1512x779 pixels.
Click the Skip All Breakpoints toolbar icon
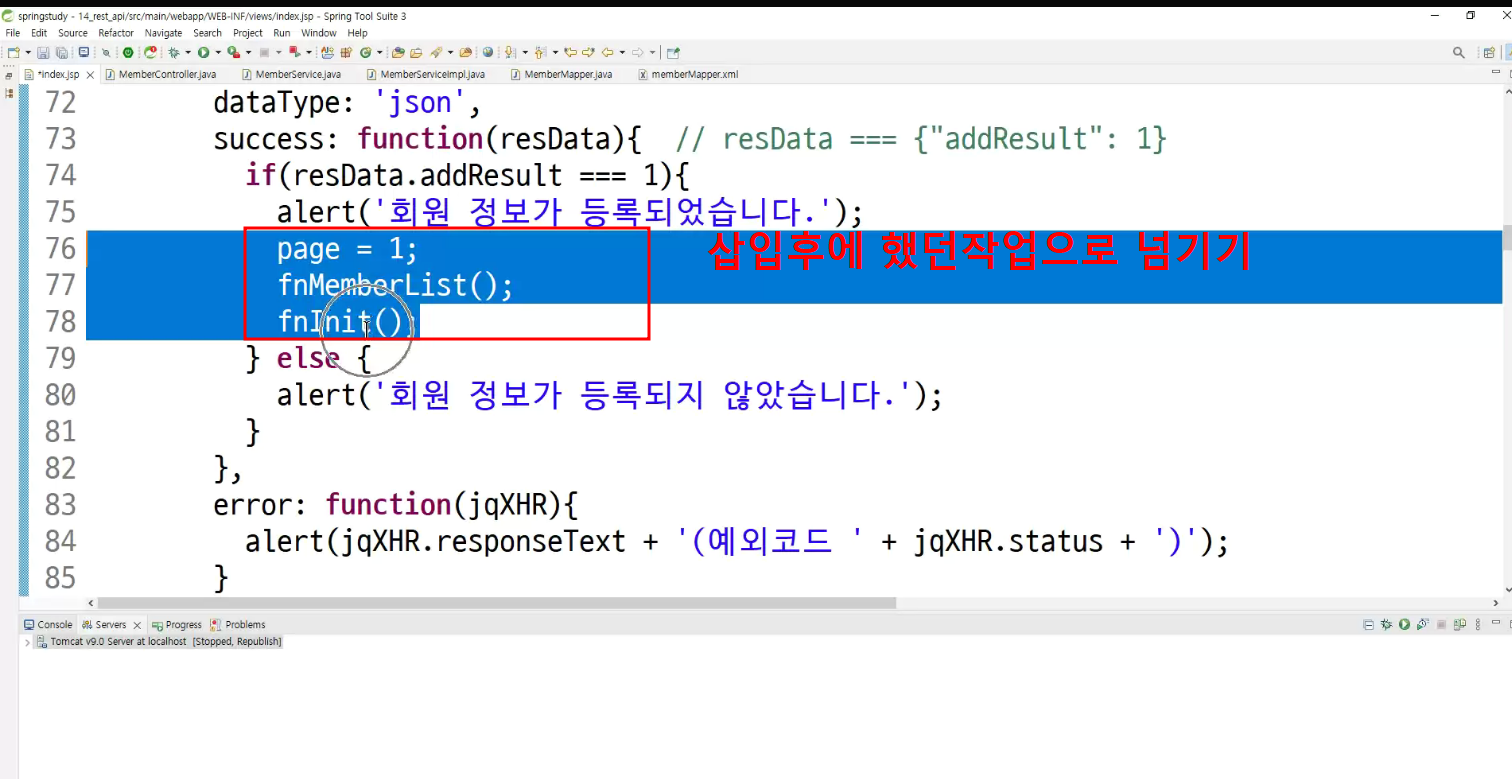[x=105, y=53]
